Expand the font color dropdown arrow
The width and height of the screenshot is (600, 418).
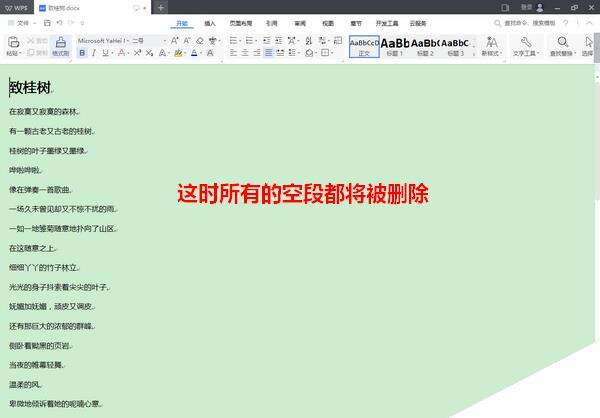(x=201, y=53)
